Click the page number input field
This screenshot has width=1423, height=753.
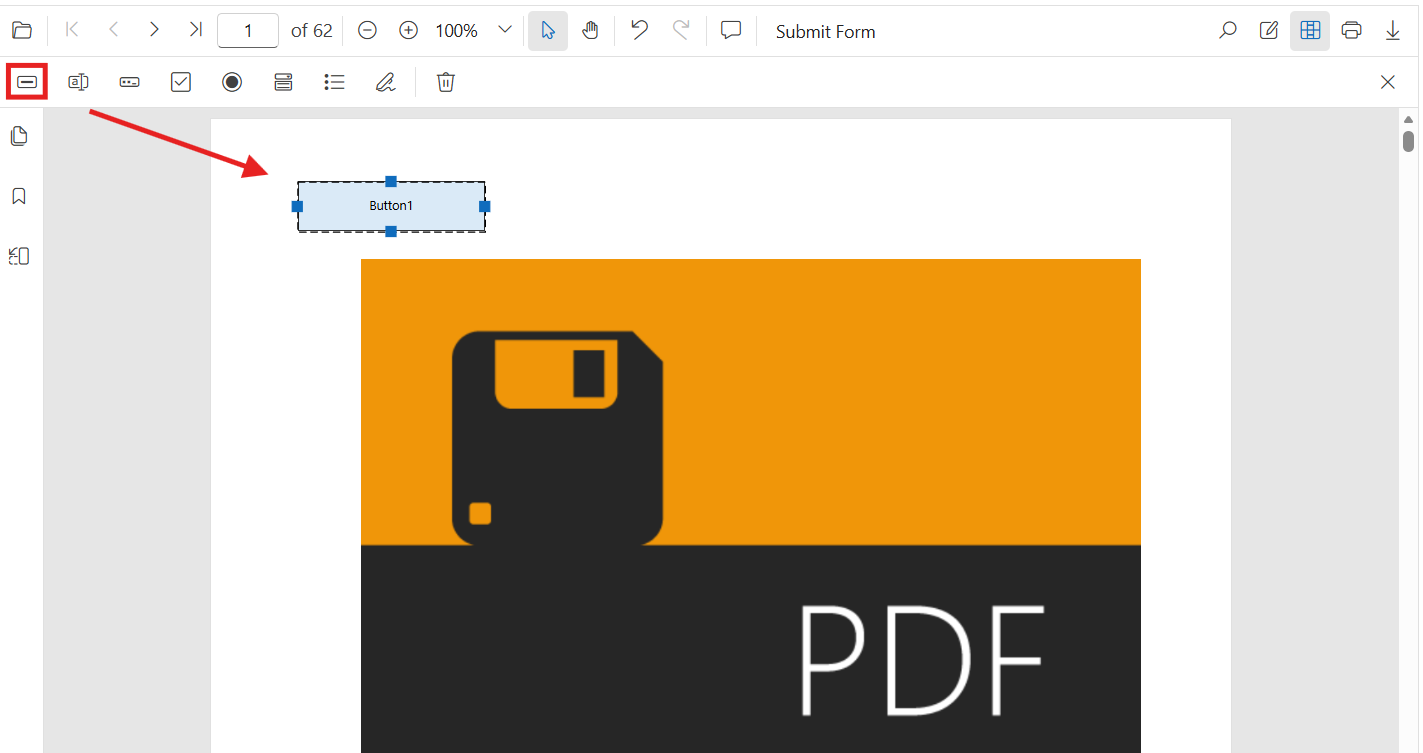pyautogui.click(x=248, y=30)
